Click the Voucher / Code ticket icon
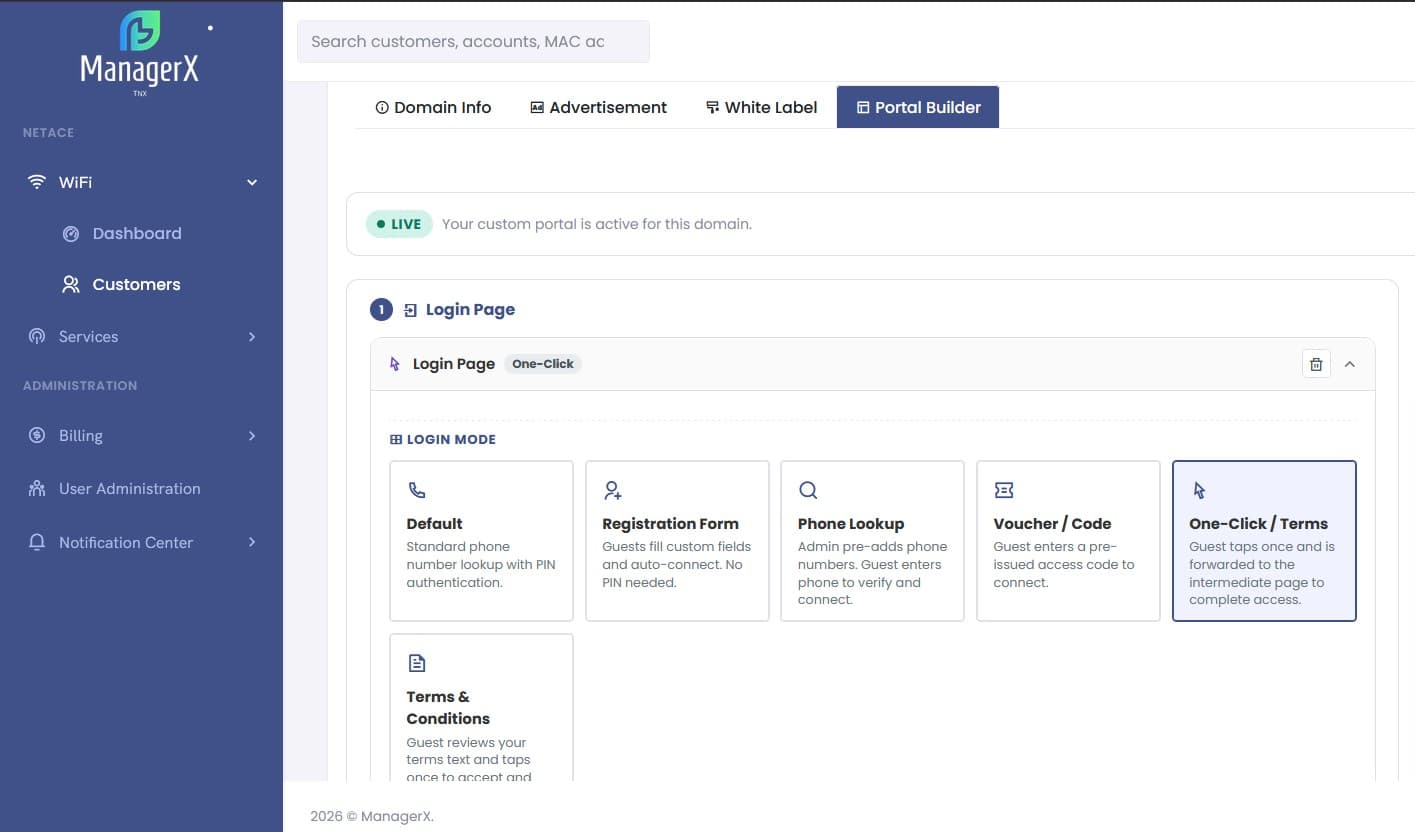This screenshot has height=832, width=1415. point(1004,490)
